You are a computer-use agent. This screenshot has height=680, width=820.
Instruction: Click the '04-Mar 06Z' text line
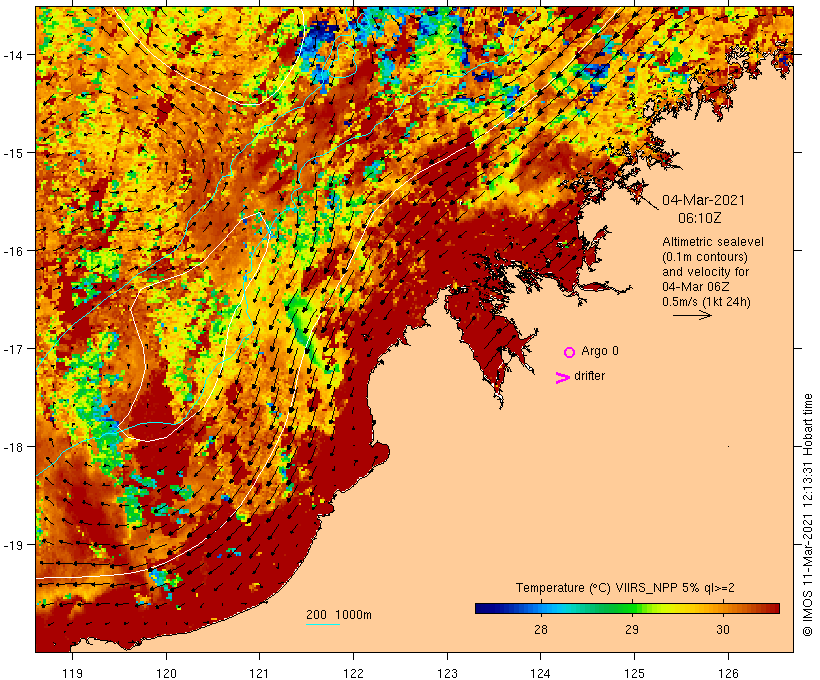tap(696, 287)
